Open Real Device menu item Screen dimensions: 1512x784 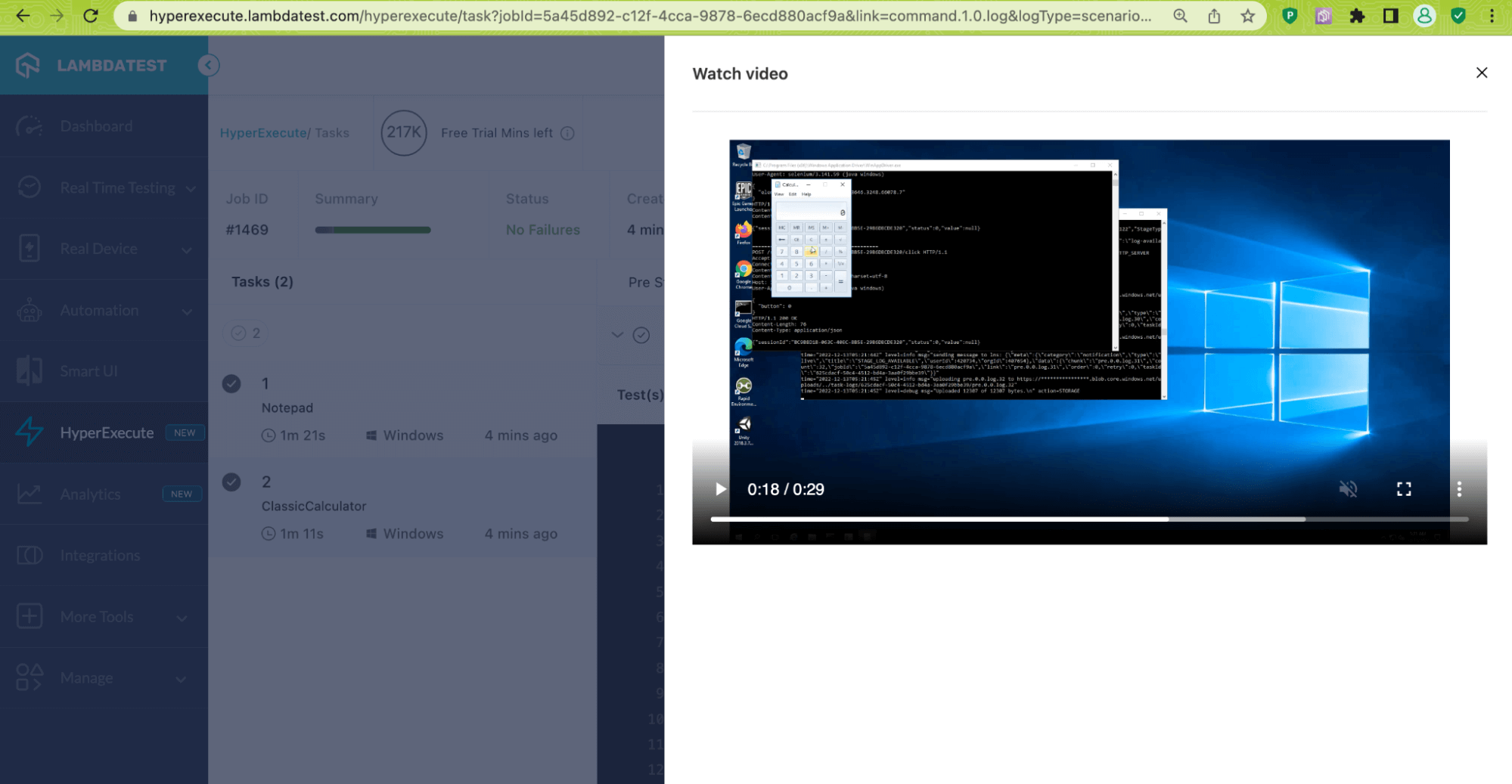(98, 249)
